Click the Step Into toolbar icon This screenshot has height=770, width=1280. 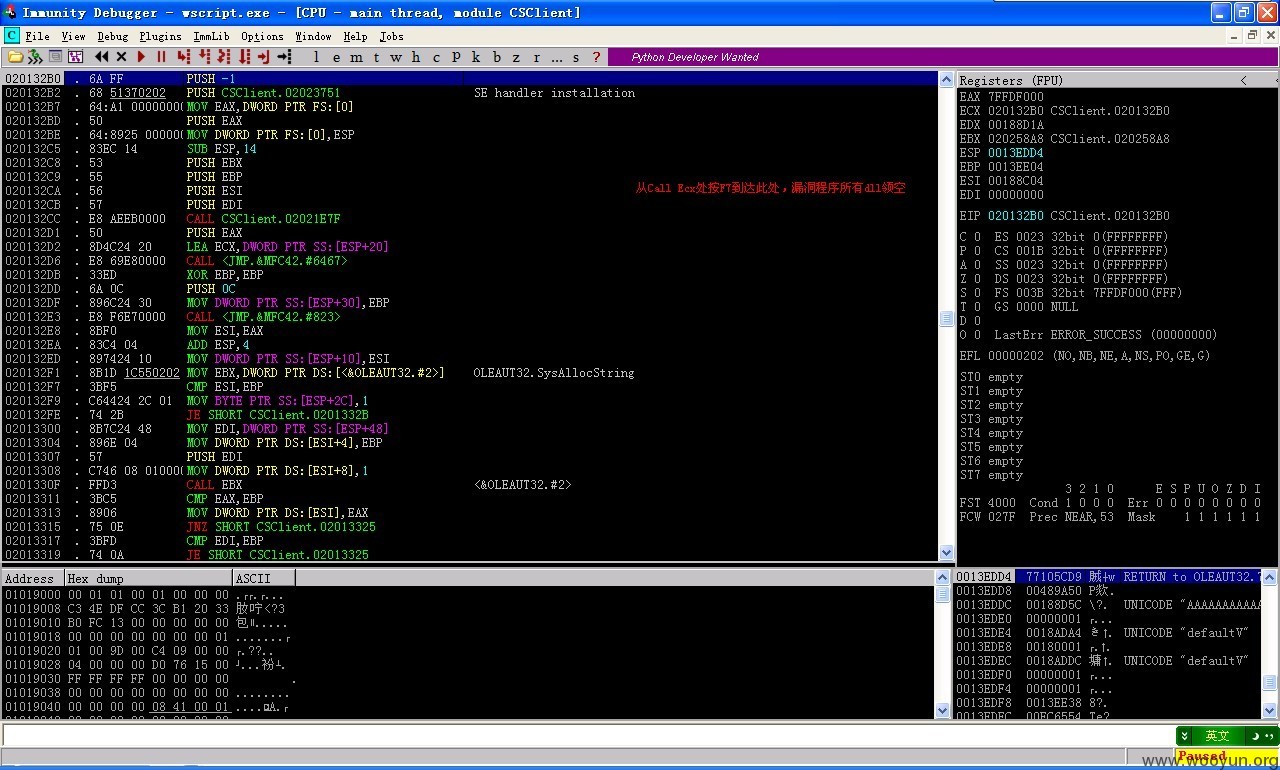[x=184, y=57]
